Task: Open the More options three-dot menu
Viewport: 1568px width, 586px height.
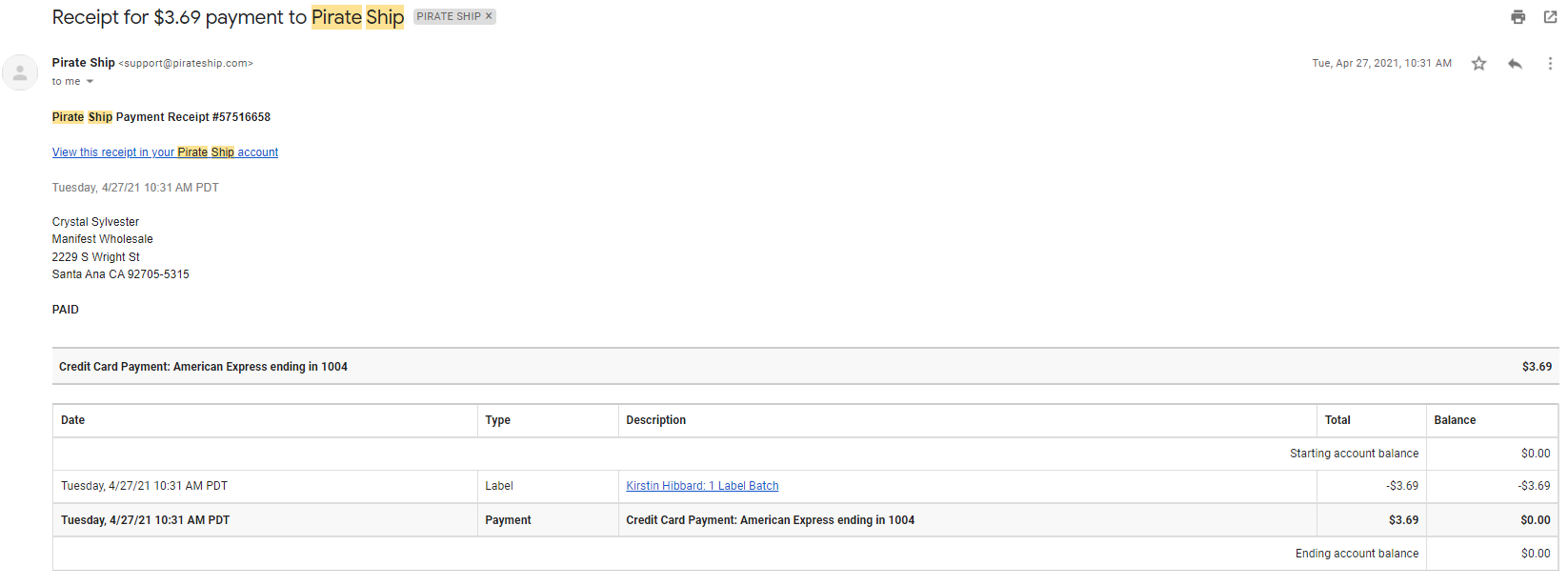Action: pos(1550,64)
